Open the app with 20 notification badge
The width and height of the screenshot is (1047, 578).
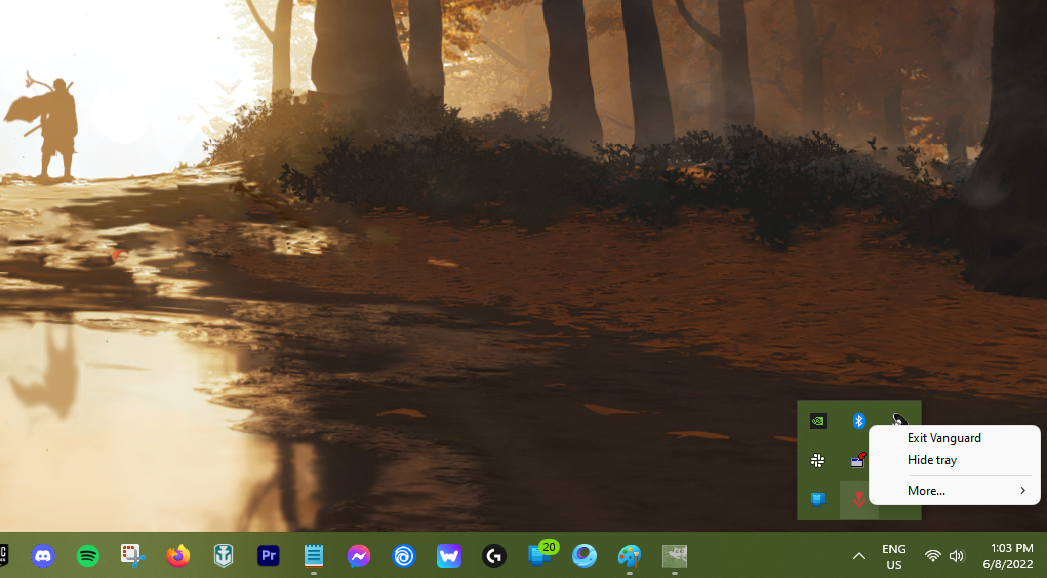[x=540, y=555]
